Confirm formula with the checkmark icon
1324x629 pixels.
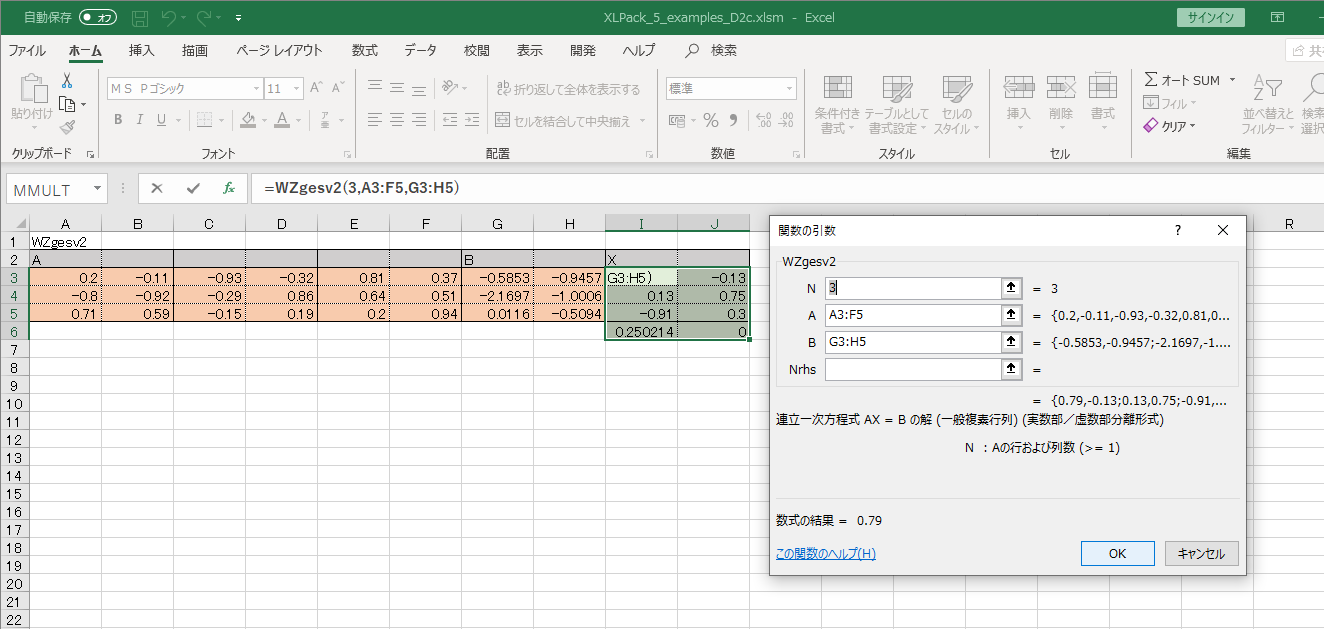click(x=193, y=188)
